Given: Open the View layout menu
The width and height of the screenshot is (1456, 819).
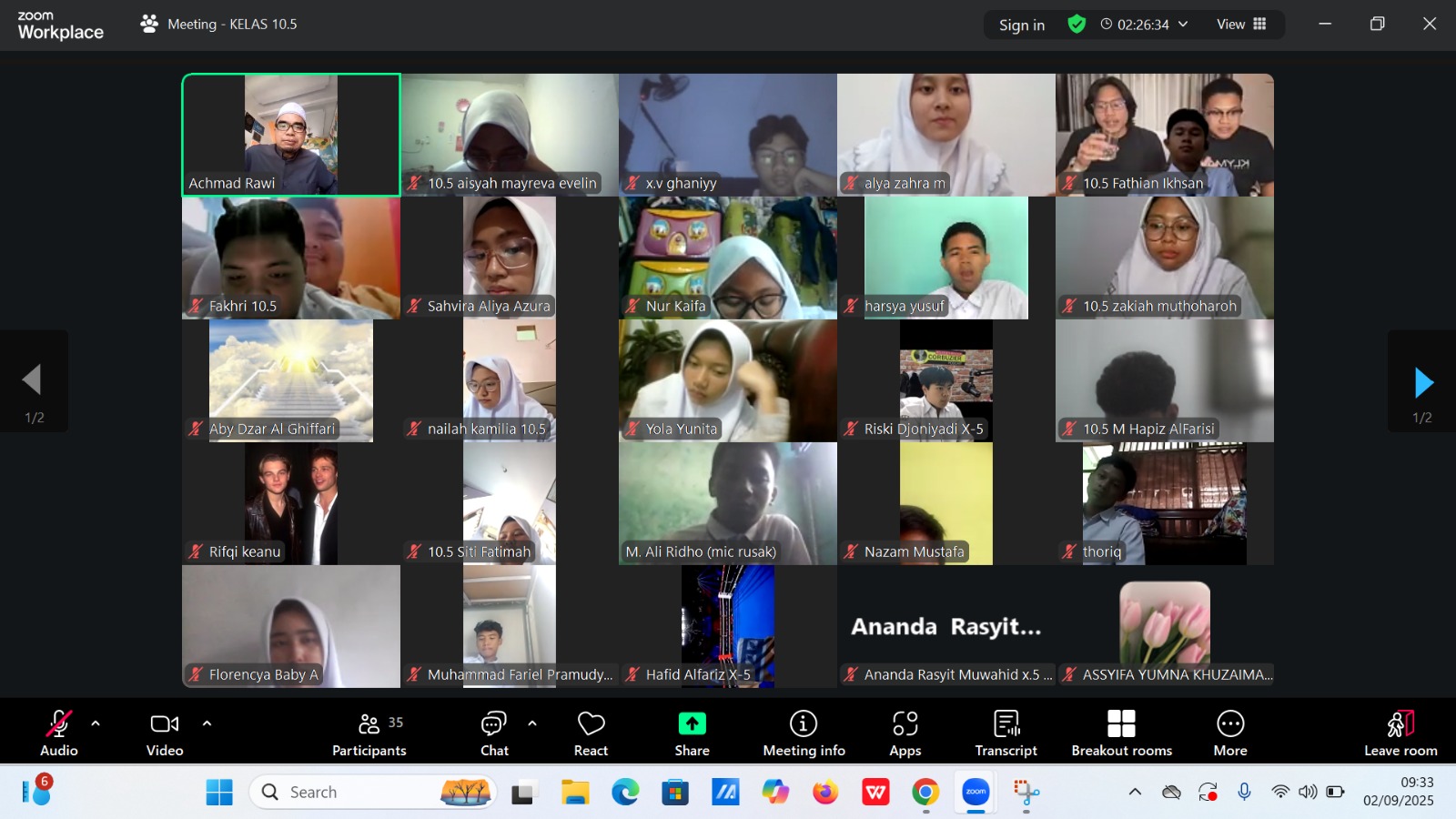Looking at the screenshot, I should click(1241, 25).
